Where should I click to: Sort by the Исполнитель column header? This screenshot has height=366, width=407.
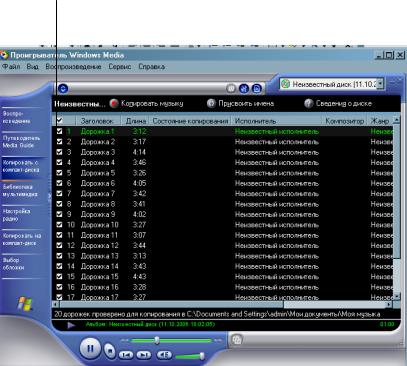click(x=277, y=121)
